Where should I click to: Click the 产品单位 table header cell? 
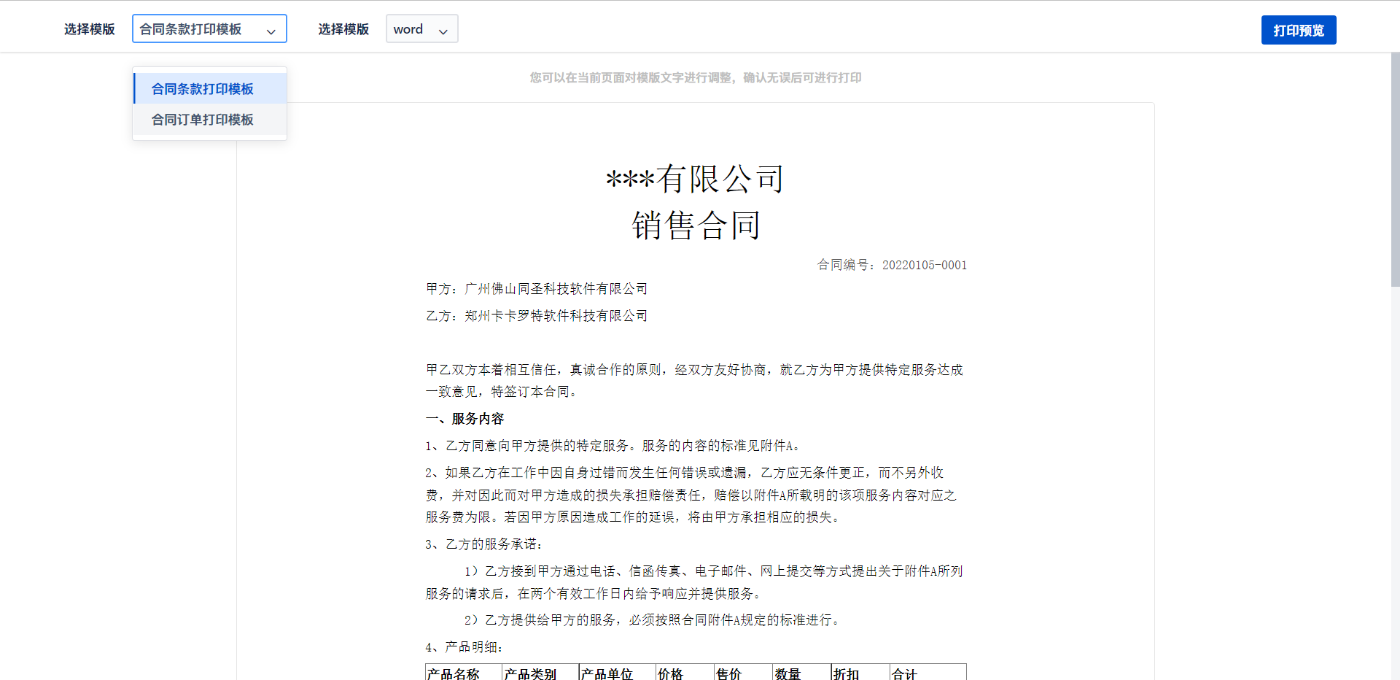coord(617,672)
